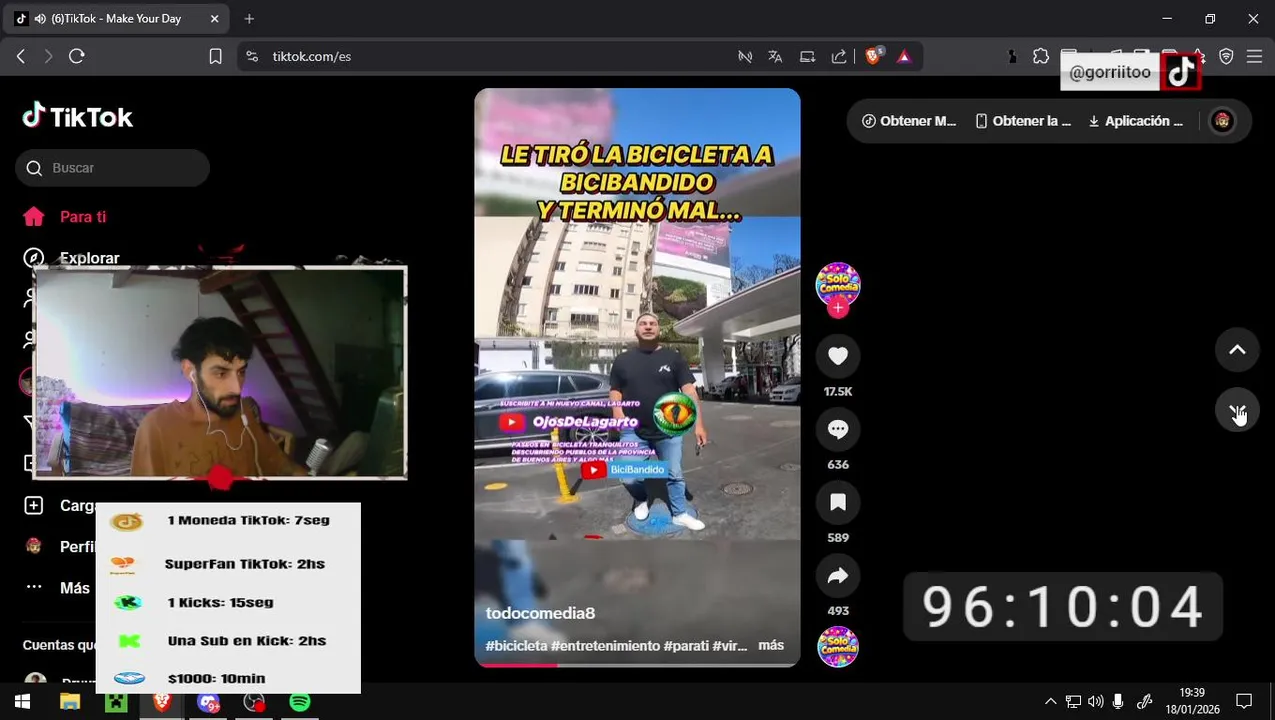Open the Cargar upload option
This screenshot has height=720, width=1275.
coord(59,506)
